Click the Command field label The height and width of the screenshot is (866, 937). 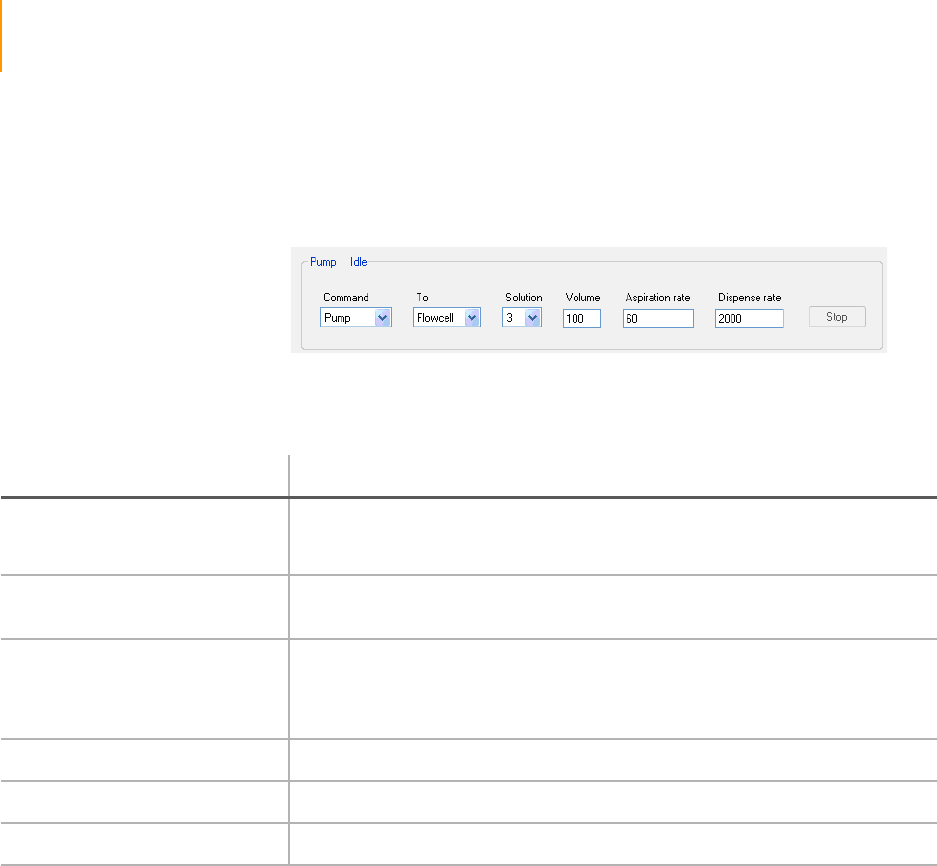point(345,298)
